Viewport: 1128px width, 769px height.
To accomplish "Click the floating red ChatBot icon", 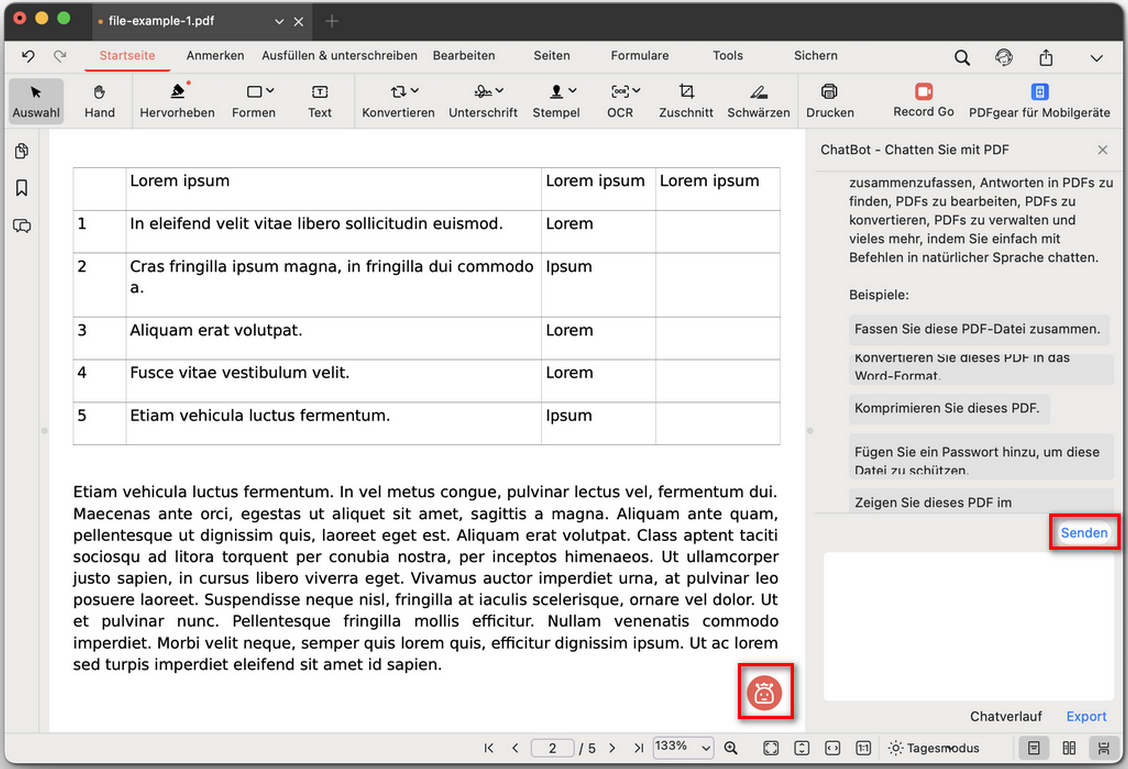I will pyautogui.click(x=765, y=692).
